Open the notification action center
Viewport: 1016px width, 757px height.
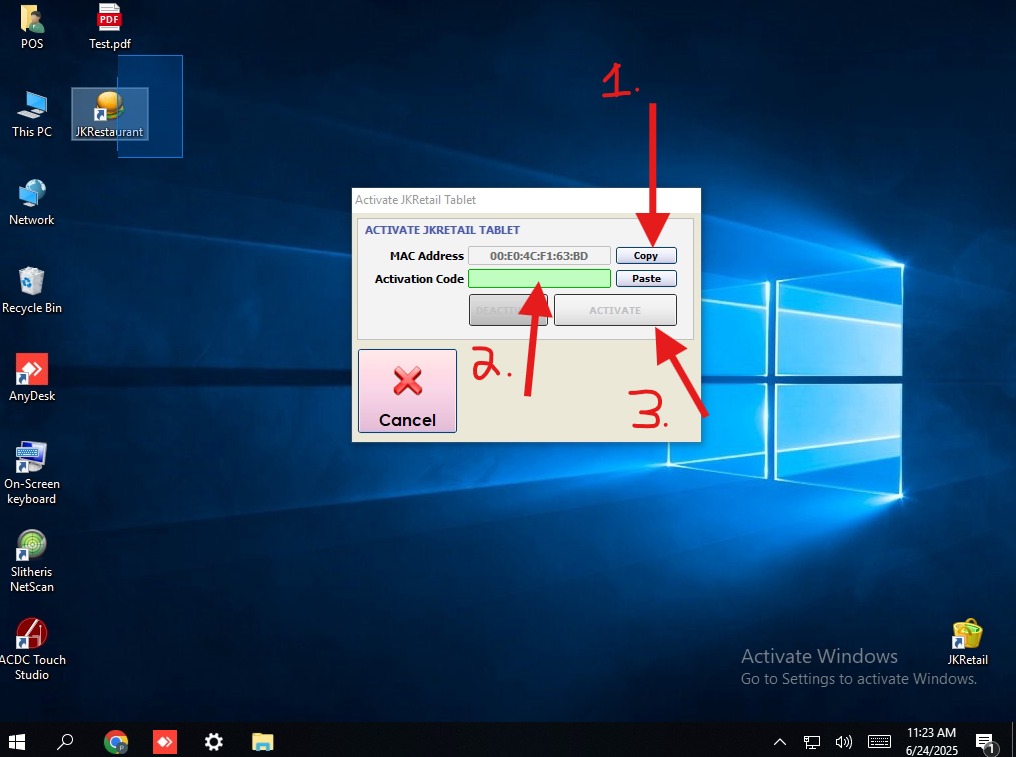pos(986,742)
